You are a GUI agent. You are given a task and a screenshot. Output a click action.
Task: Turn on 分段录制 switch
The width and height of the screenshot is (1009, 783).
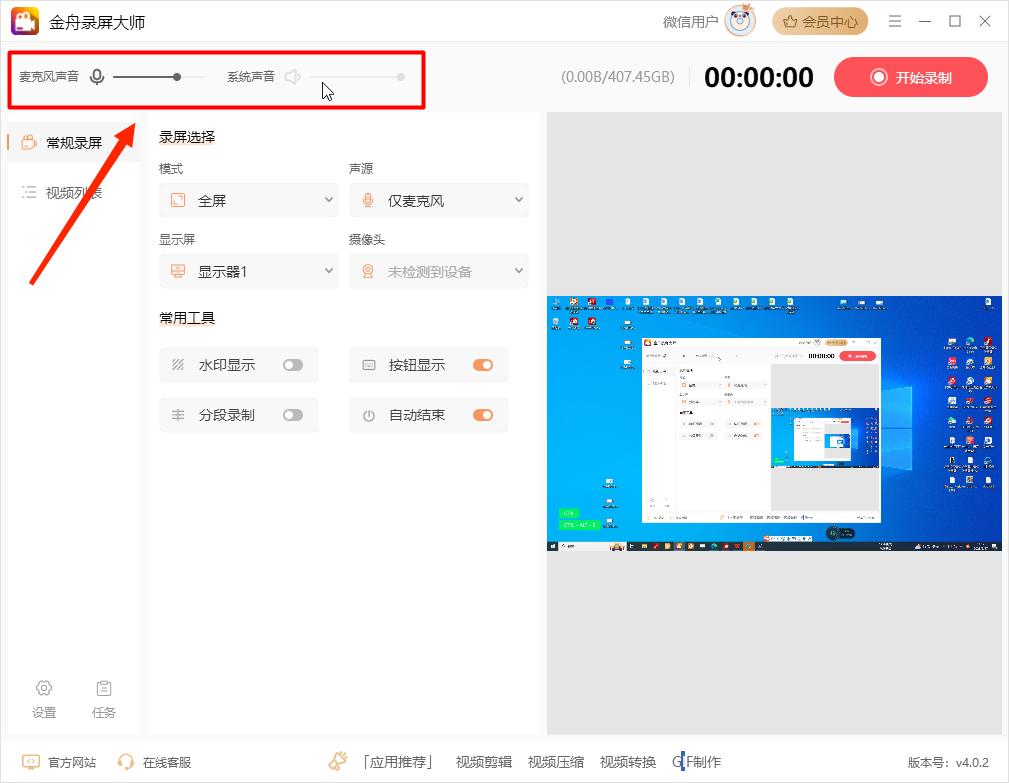click(x=293, y=415)
